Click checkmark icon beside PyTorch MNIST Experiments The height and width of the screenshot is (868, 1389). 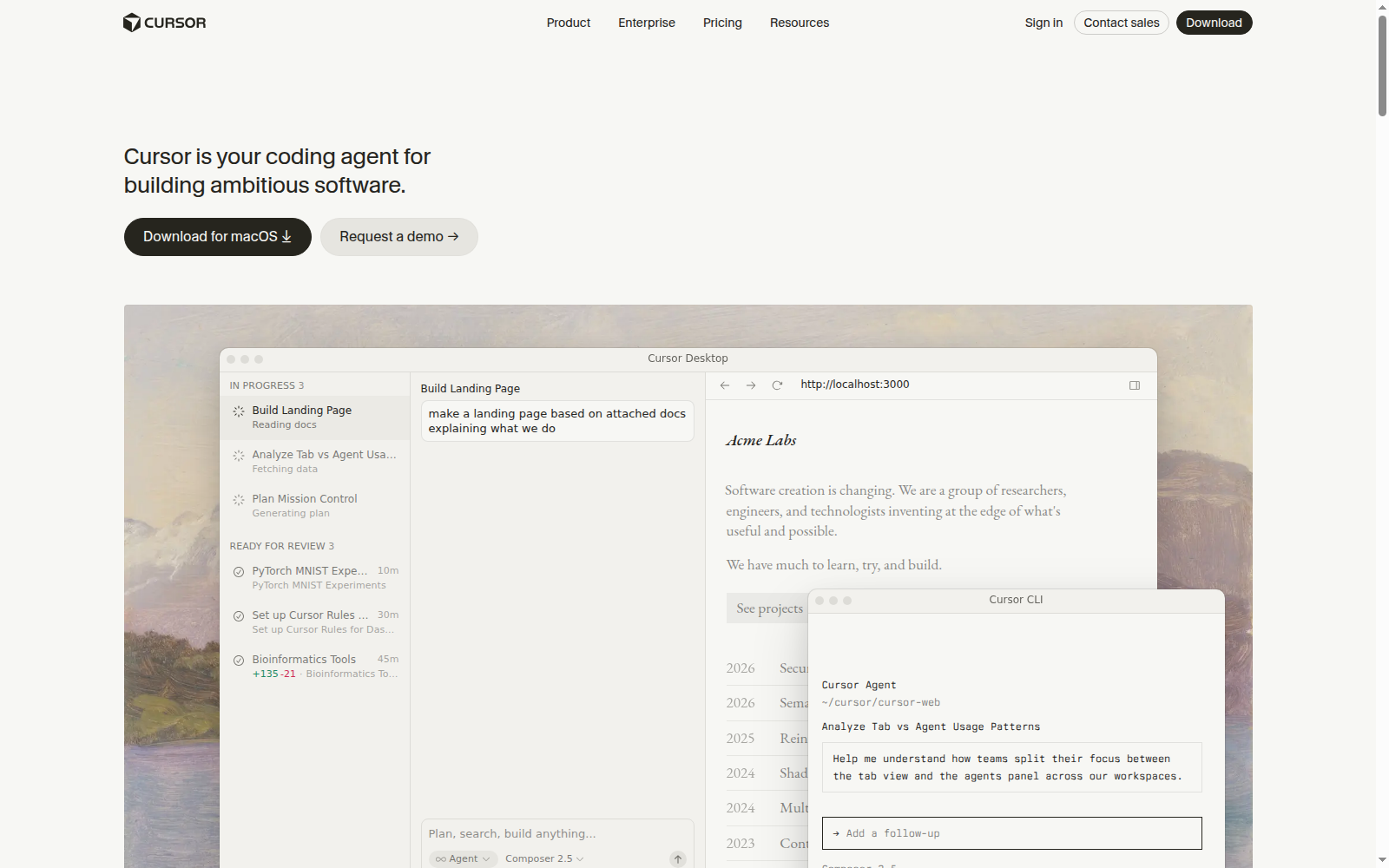[239, 572]
